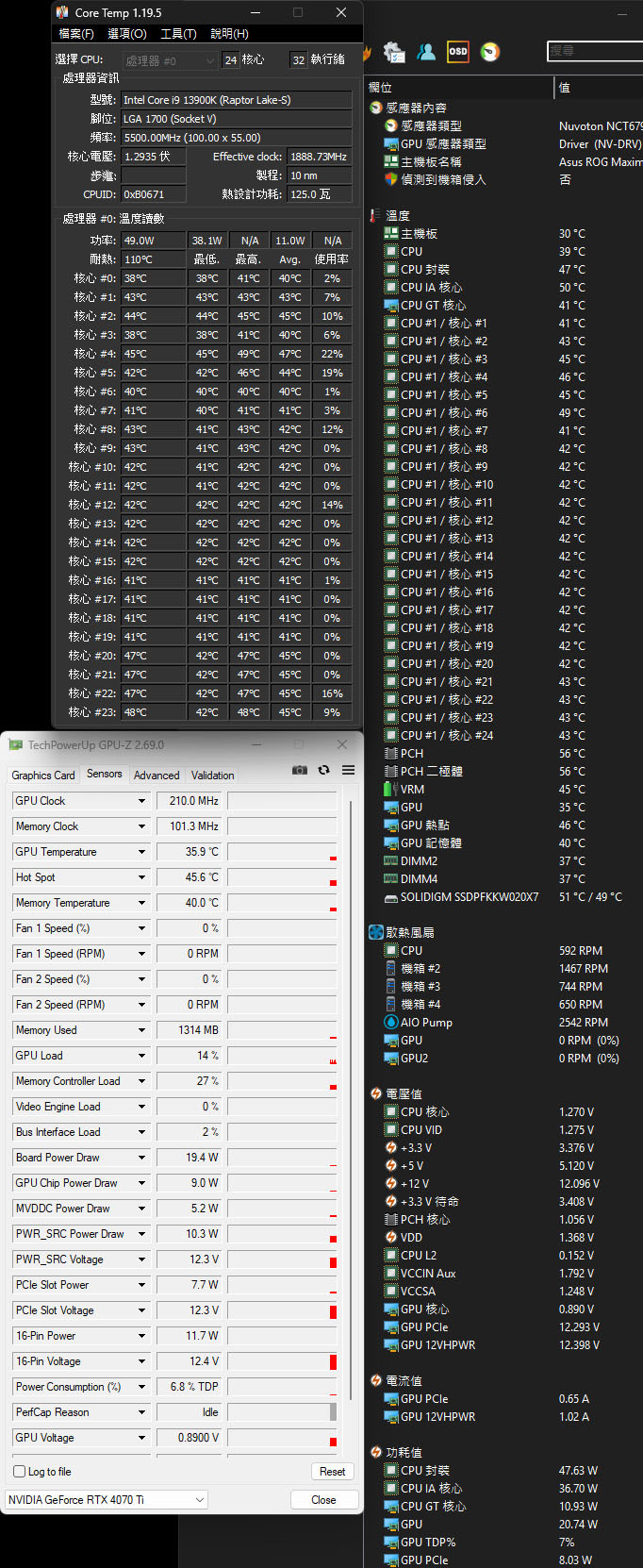Click the GPU-Z refresh icon
Image resolution: width=643 pixels, height=1568 pixels.
coord(323,770)
